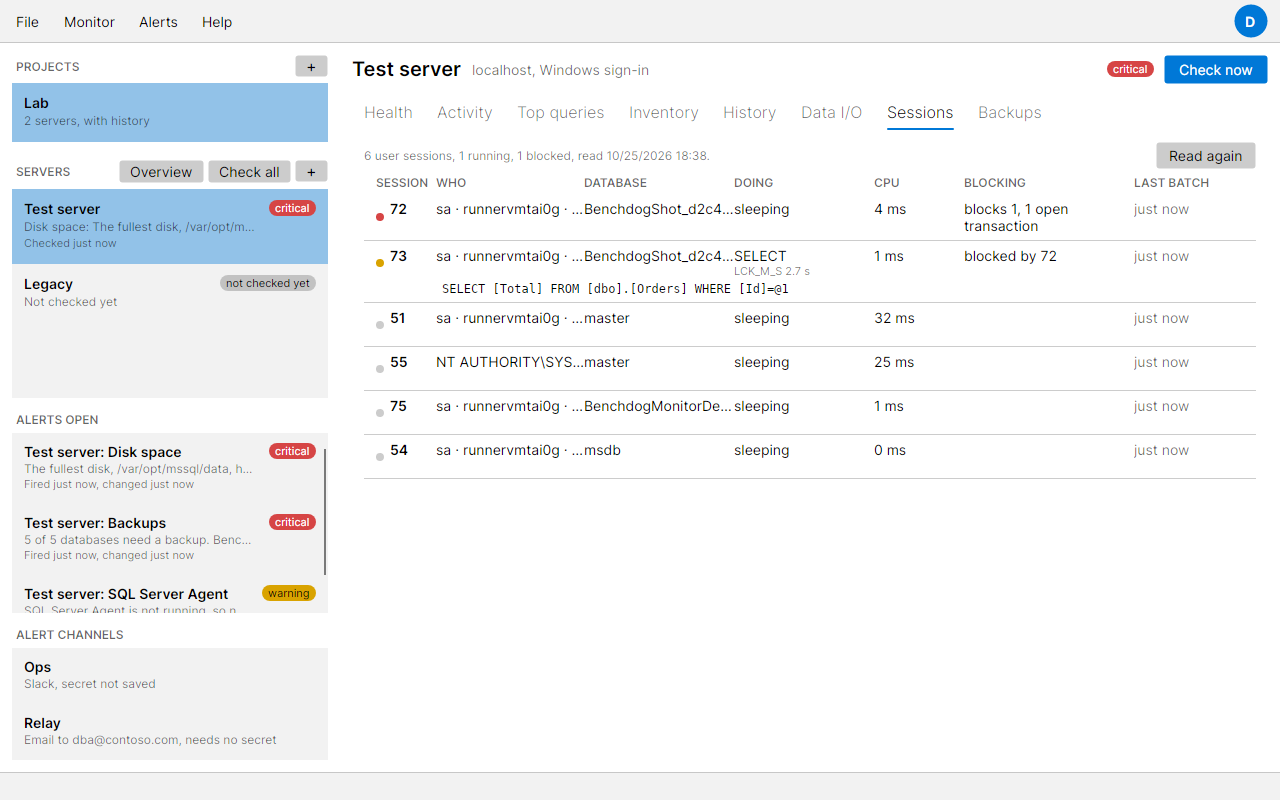Open the Help menu
This screenshot has height=800, width=1280.
click(217, 22)
